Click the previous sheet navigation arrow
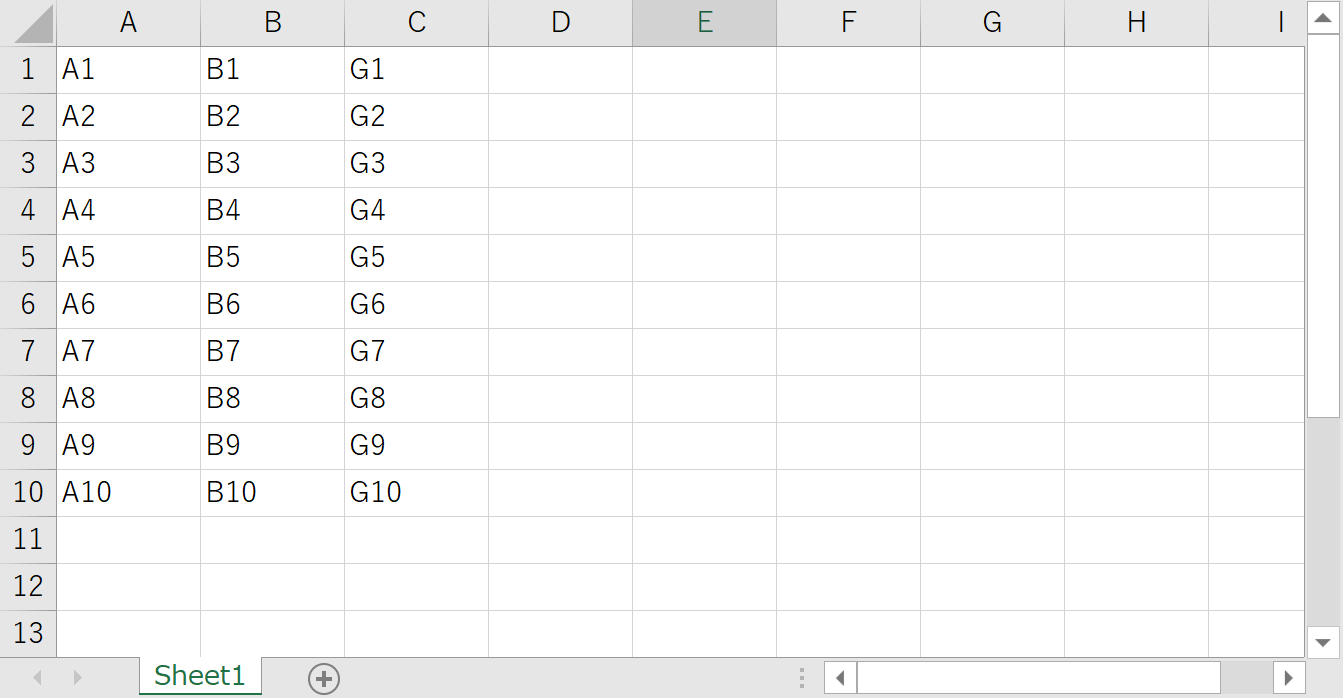This screenshot has width=1343, height=698. tap(38, 678)
